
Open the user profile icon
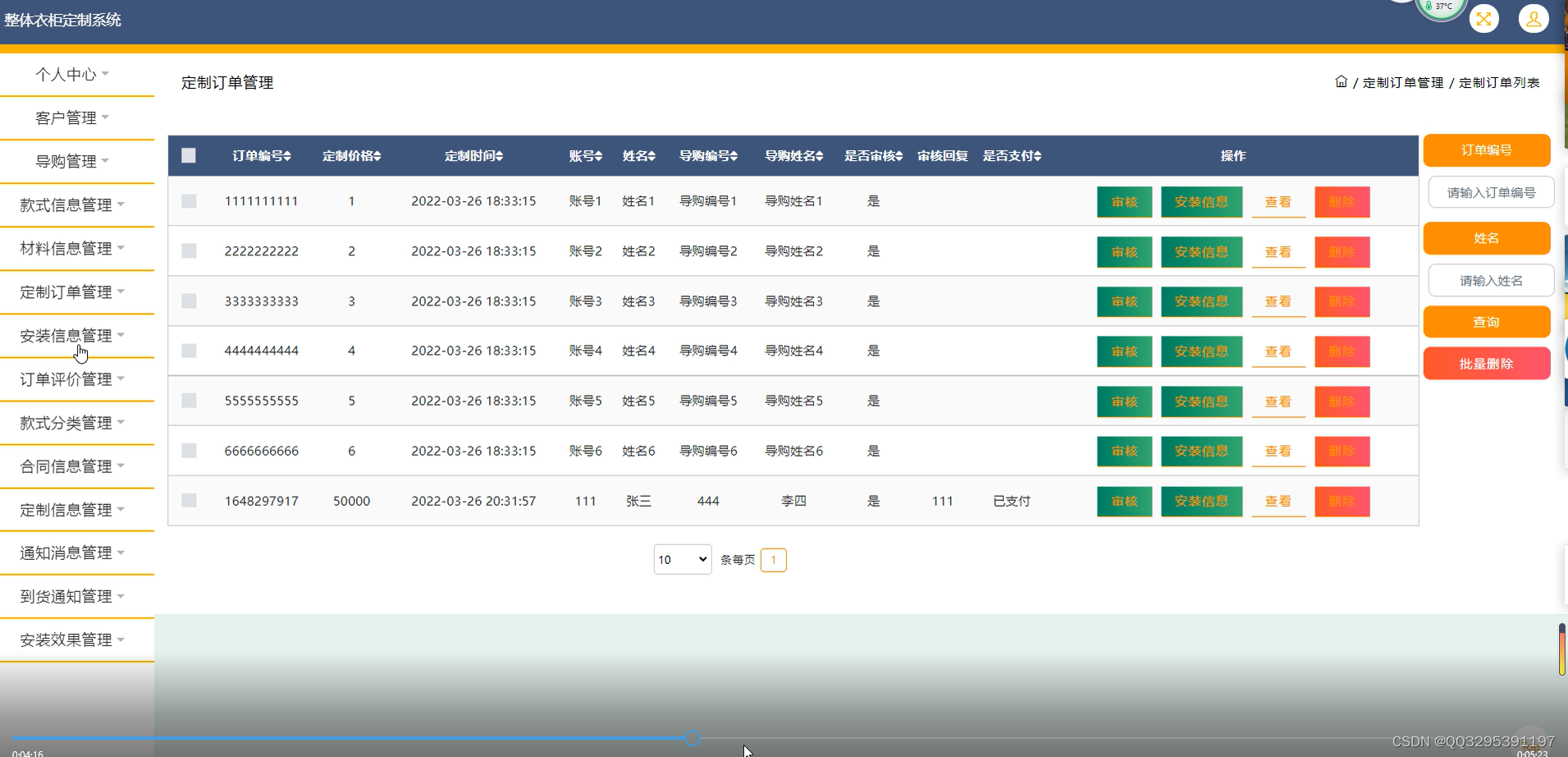tap(1533, 19)
